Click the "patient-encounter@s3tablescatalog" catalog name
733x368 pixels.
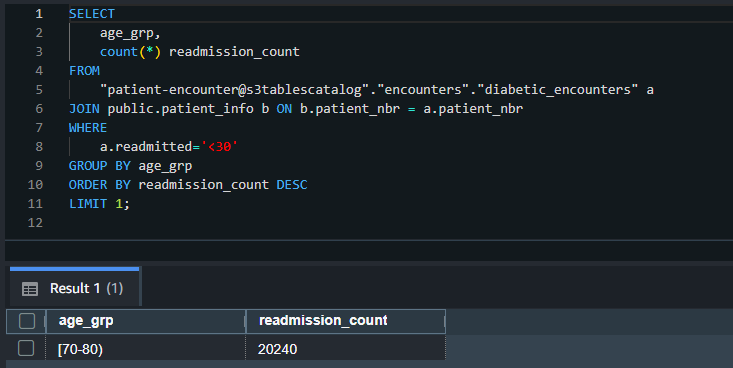[x=235, y=89]
